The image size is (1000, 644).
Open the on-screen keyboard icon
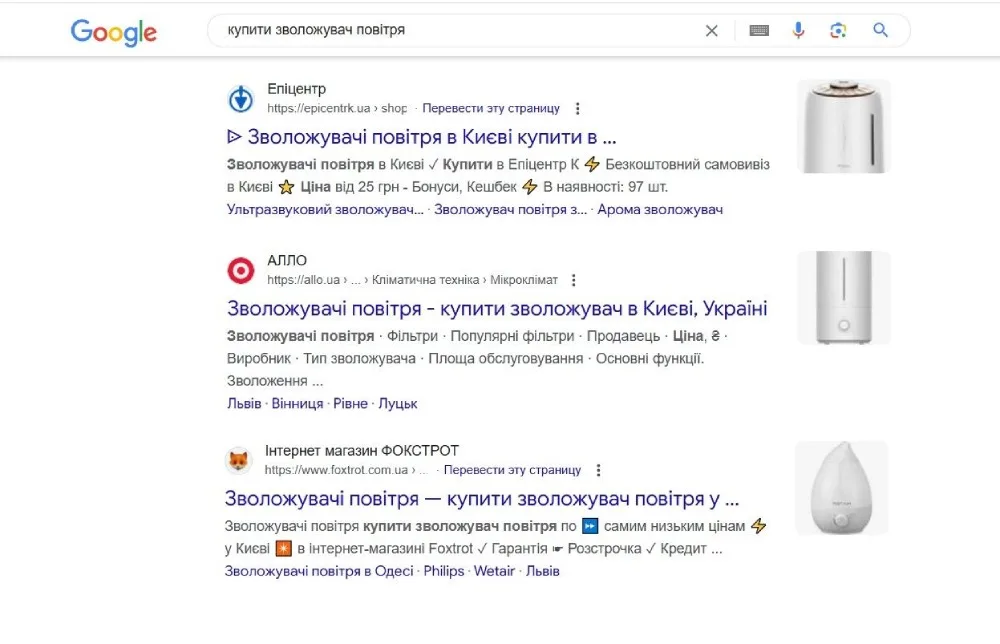point(759,30)
